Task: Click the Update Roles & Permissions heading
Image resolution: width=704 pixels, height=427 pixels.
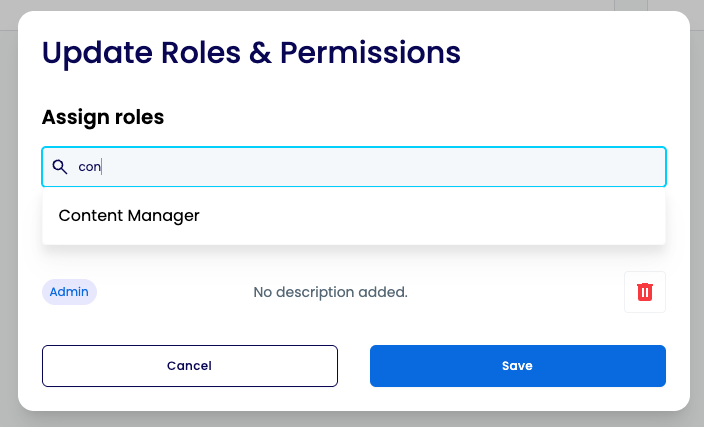Action: (x=251, y=53)
